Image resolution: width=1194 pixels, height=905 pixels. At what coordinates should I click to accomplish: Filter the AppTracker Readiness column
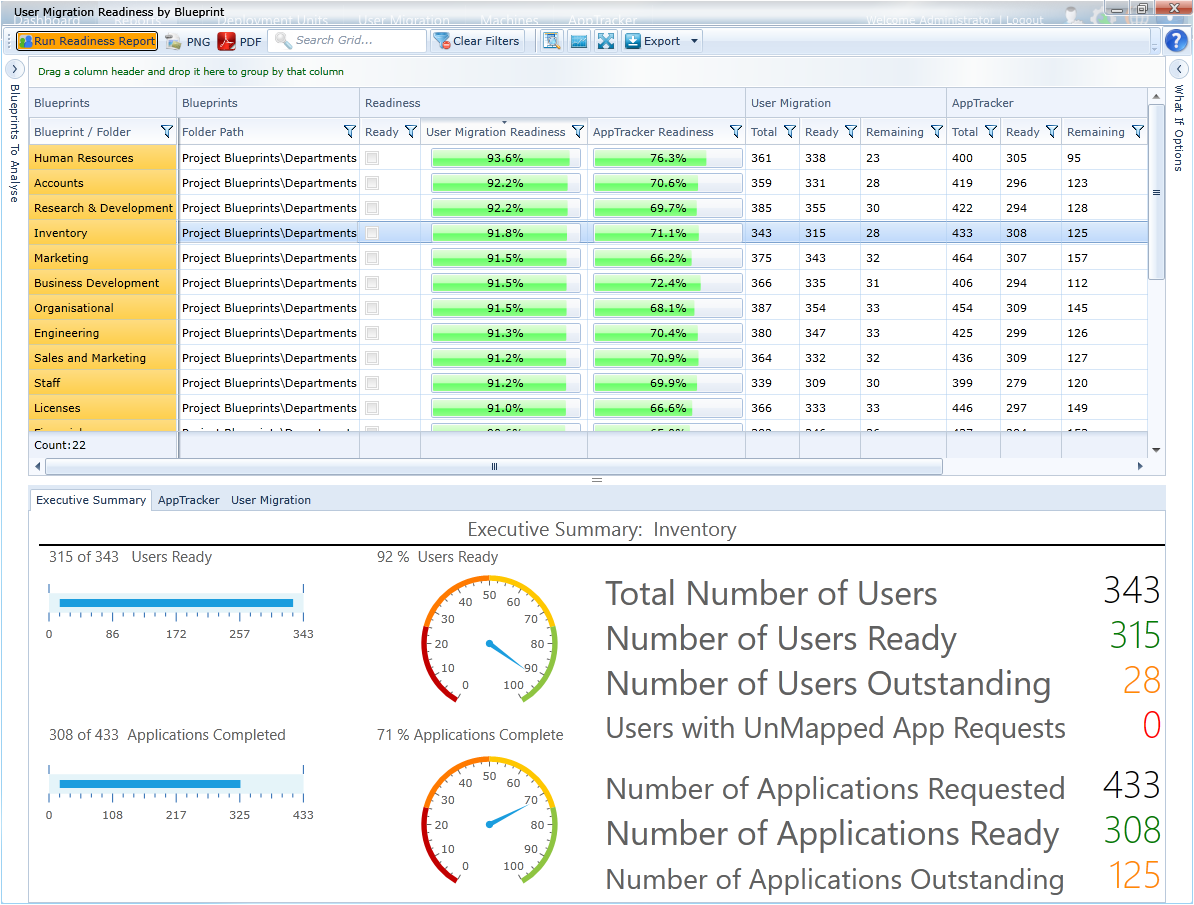(736, 132)
